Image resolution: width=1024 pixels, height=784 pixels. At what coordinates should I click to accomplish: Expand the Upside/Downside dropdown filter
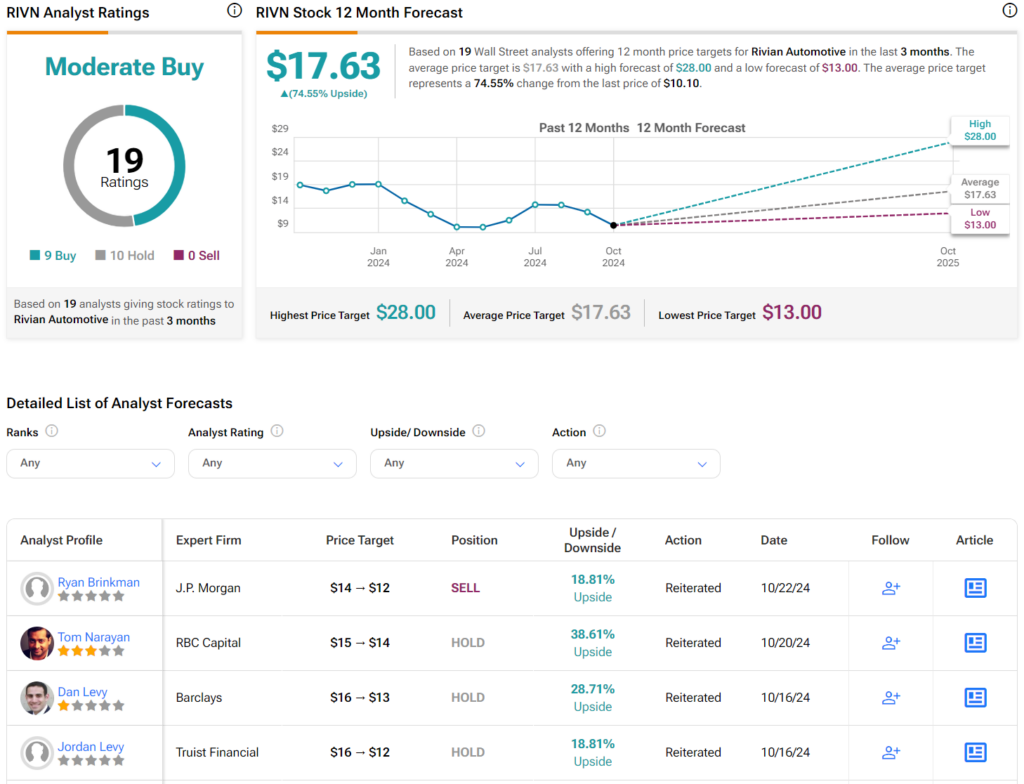tap(454, 463)
